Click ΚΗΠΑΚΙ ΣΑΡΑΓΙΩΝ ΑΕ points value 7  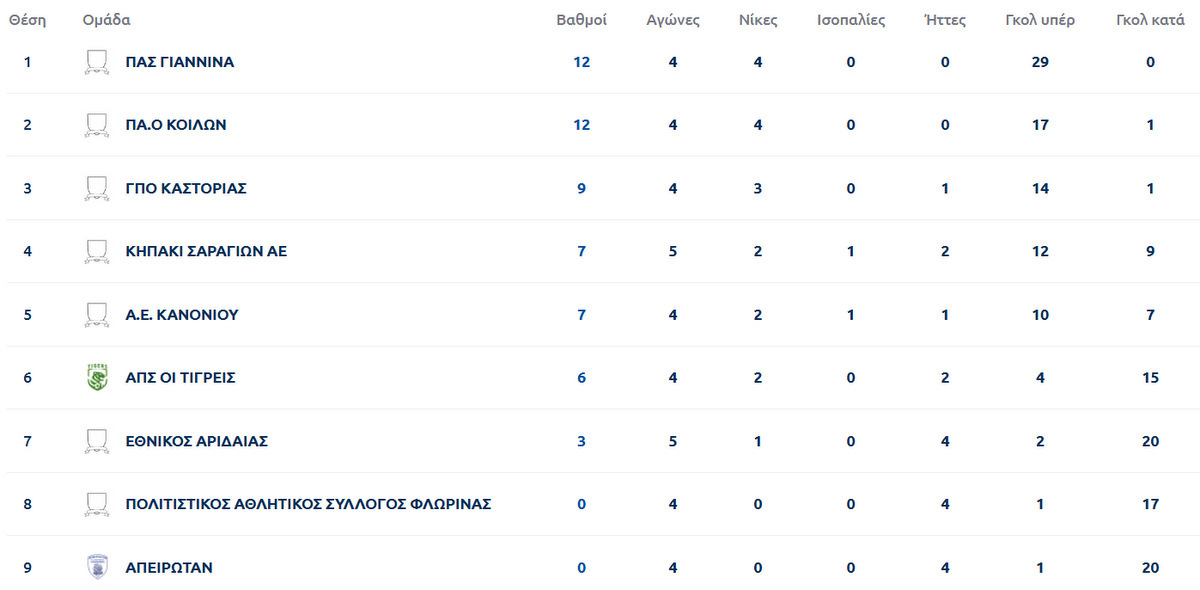582,251
